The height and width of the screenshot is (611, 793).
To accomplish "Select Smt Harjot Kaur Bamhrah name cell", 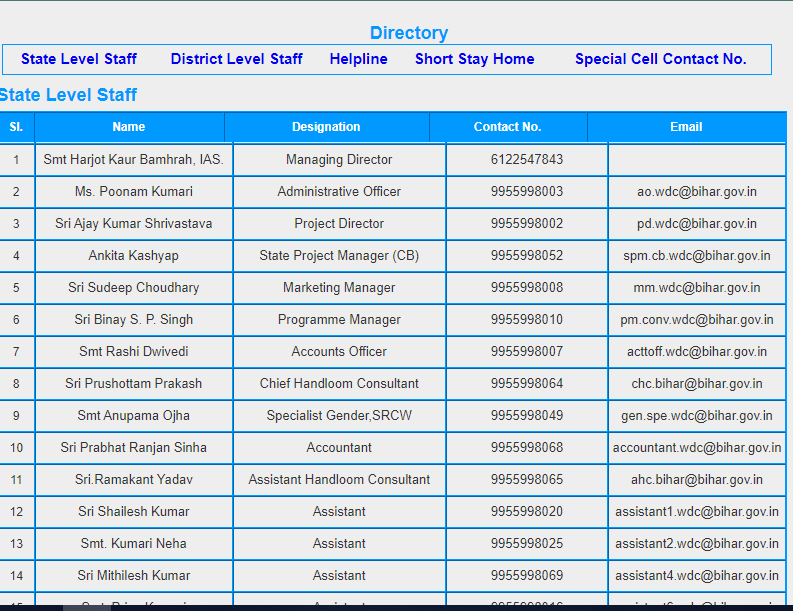I will [x=133, y=160].
